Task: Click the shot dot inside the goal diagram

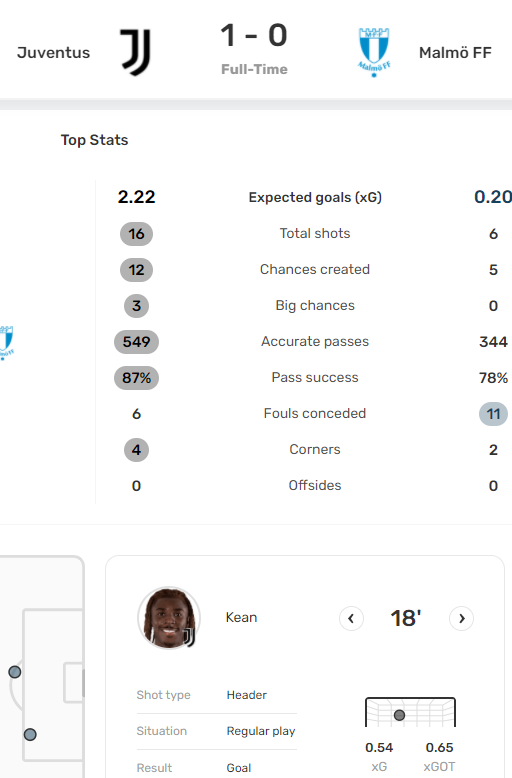Action: (x=399, y=715)
